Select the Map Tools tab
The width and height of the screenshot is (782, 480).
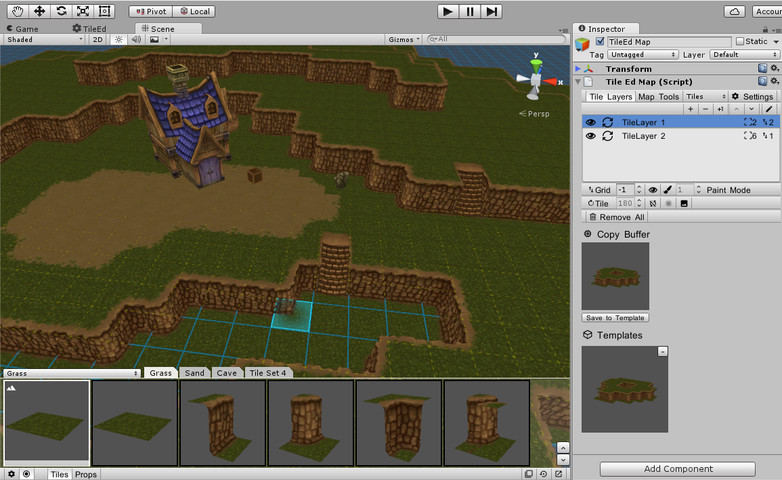tap(658, 97)
